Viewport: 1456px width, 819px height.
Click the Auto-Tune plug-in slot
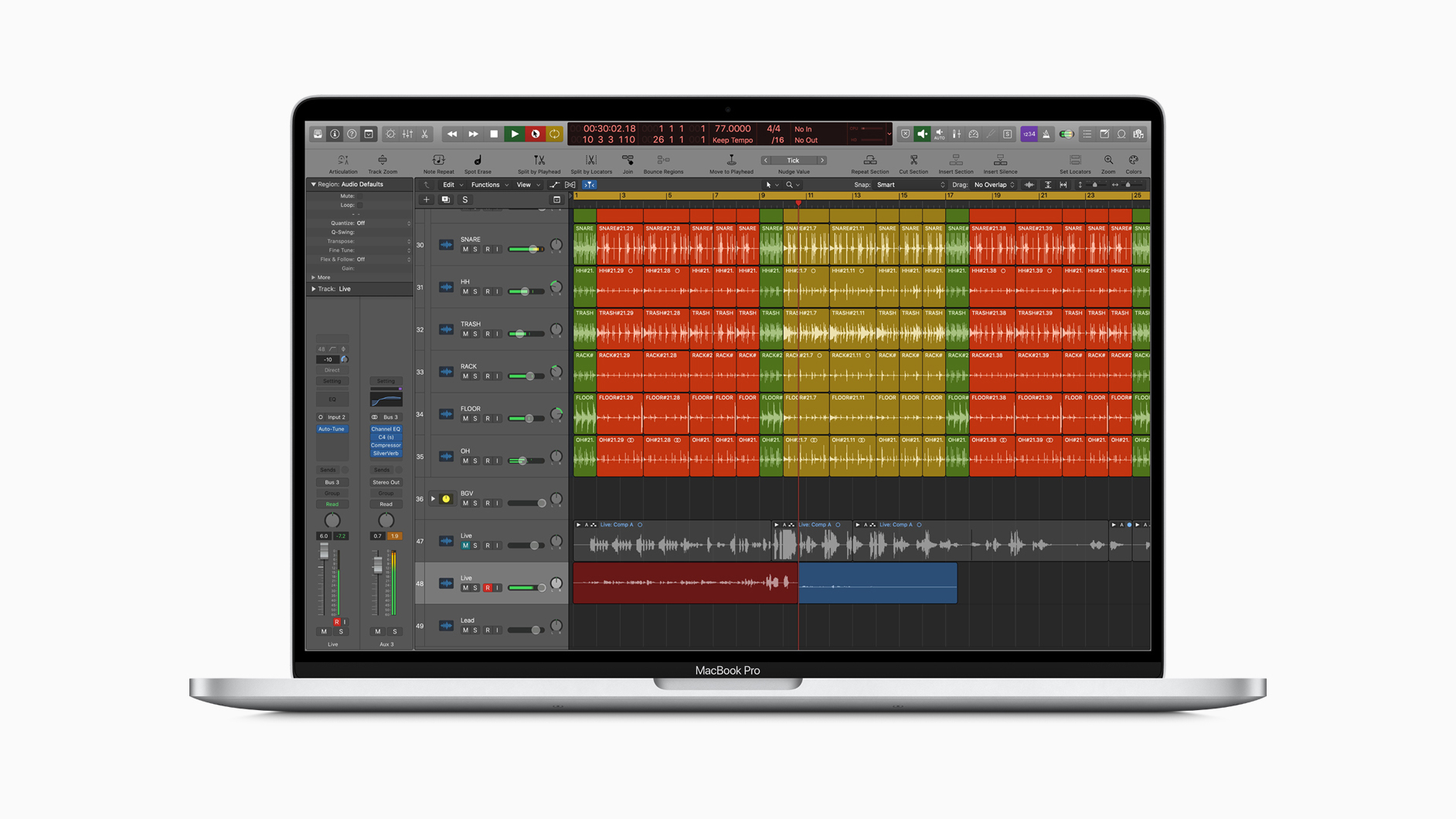click(x=332, y=430)
